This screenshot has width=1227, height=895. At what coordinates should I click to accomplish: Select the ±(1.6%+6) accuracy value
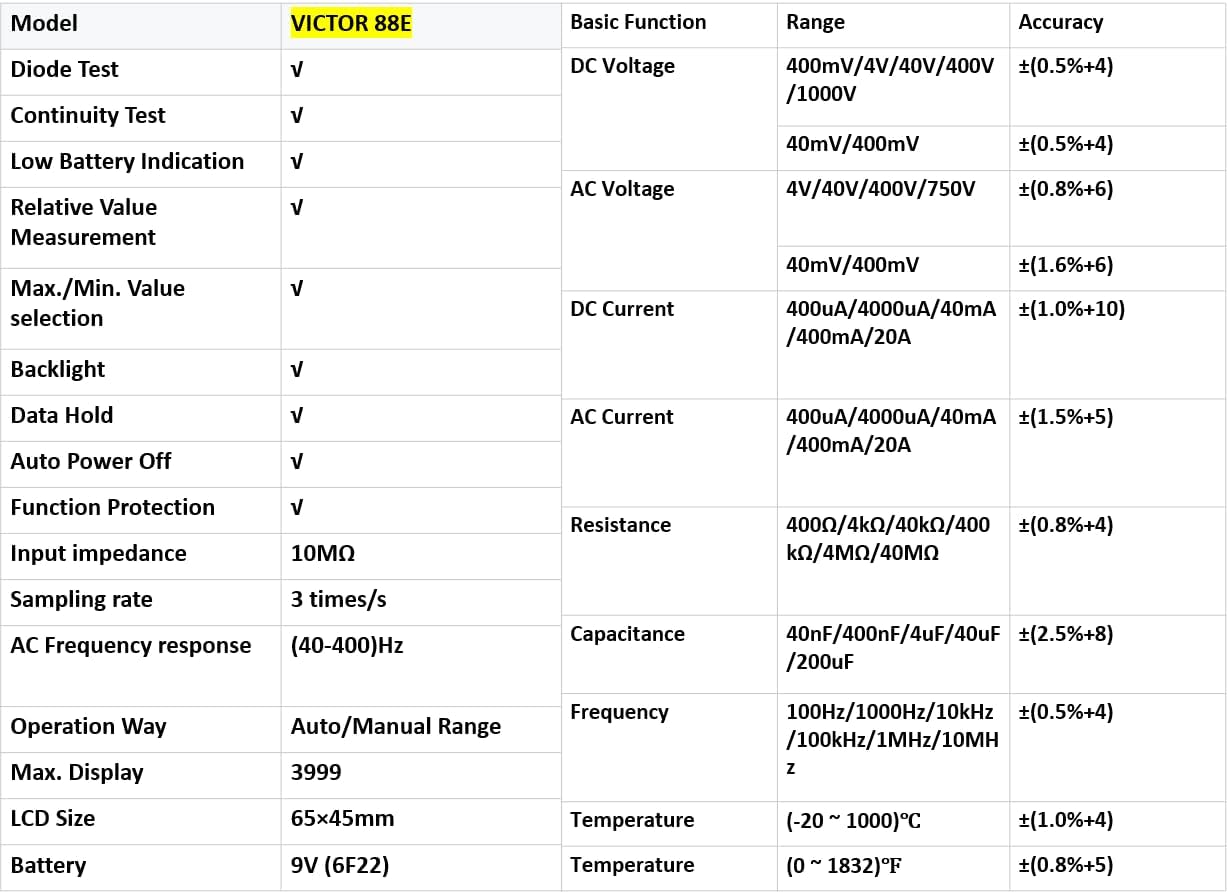coord(1066,266)
